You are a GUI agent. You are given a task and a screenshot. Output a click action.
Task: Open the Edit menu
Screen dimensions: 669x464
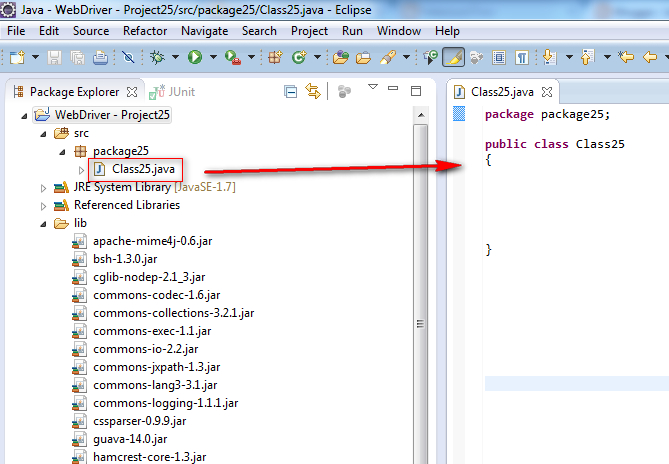[x=49, y=31]
